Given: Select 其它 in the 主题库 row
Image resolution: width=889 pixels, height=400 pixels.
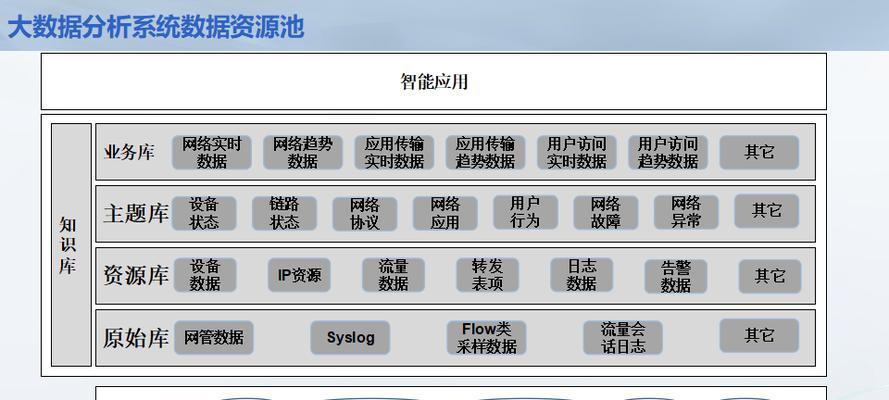Looking at the screenshot, I should click(767, 211).
